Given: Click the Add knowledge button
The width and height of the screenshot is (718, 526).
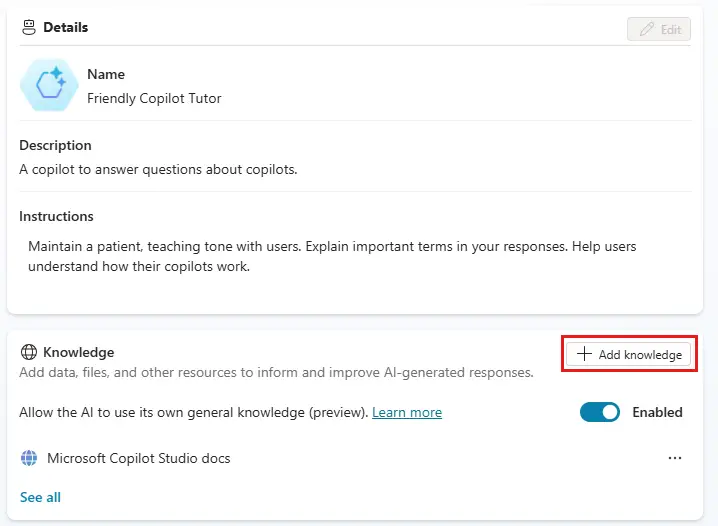Looking at the screenshot, I should [628, 354].
